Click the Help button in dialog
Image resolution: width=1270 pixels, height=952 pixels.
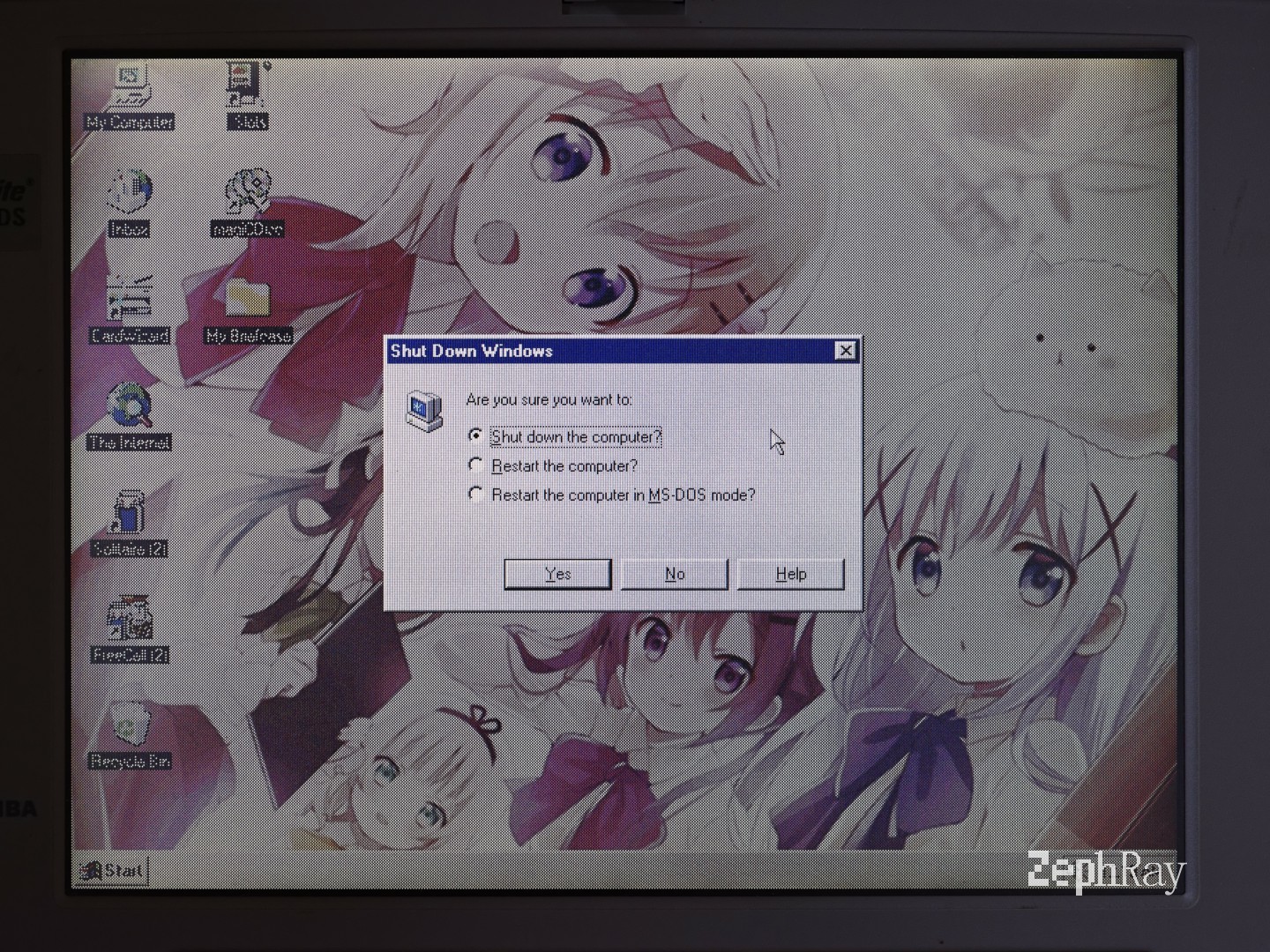[x=791, y=574]
